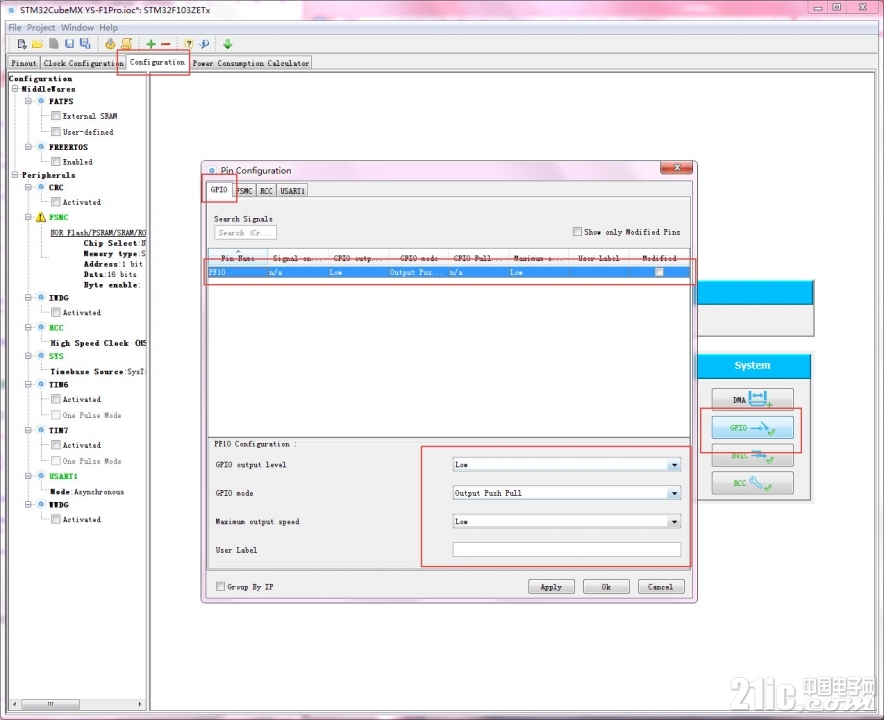Tick the TIM6 Activated checkbox

[56, 399]
